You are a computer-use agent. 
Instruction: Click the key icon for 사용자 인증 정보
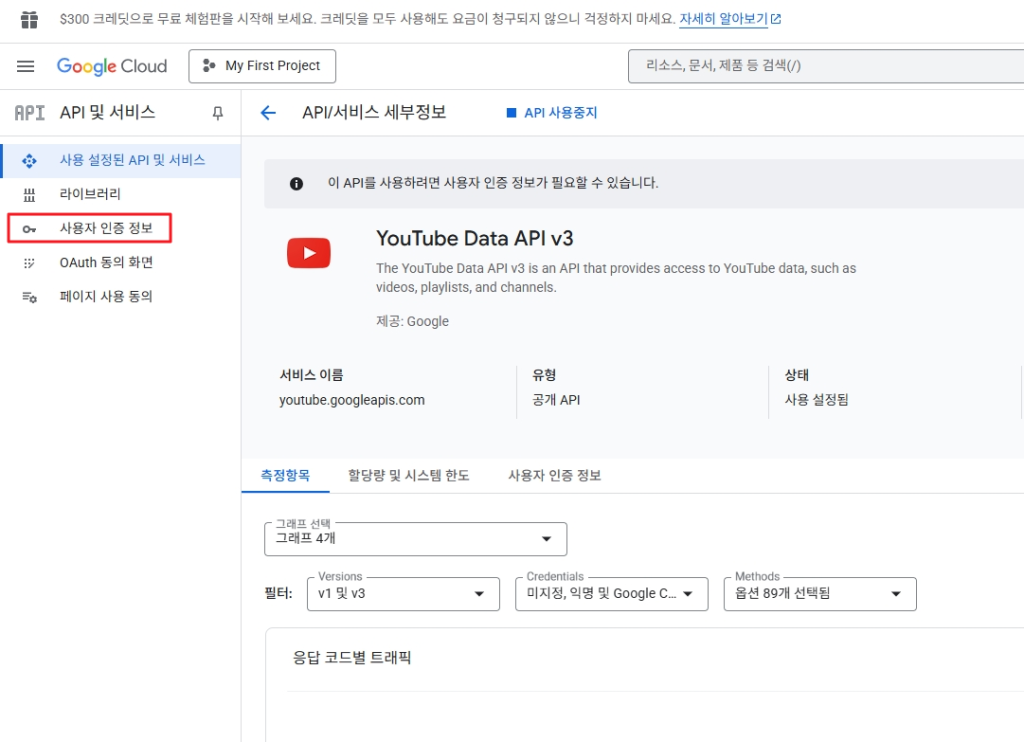pos(29,229)
